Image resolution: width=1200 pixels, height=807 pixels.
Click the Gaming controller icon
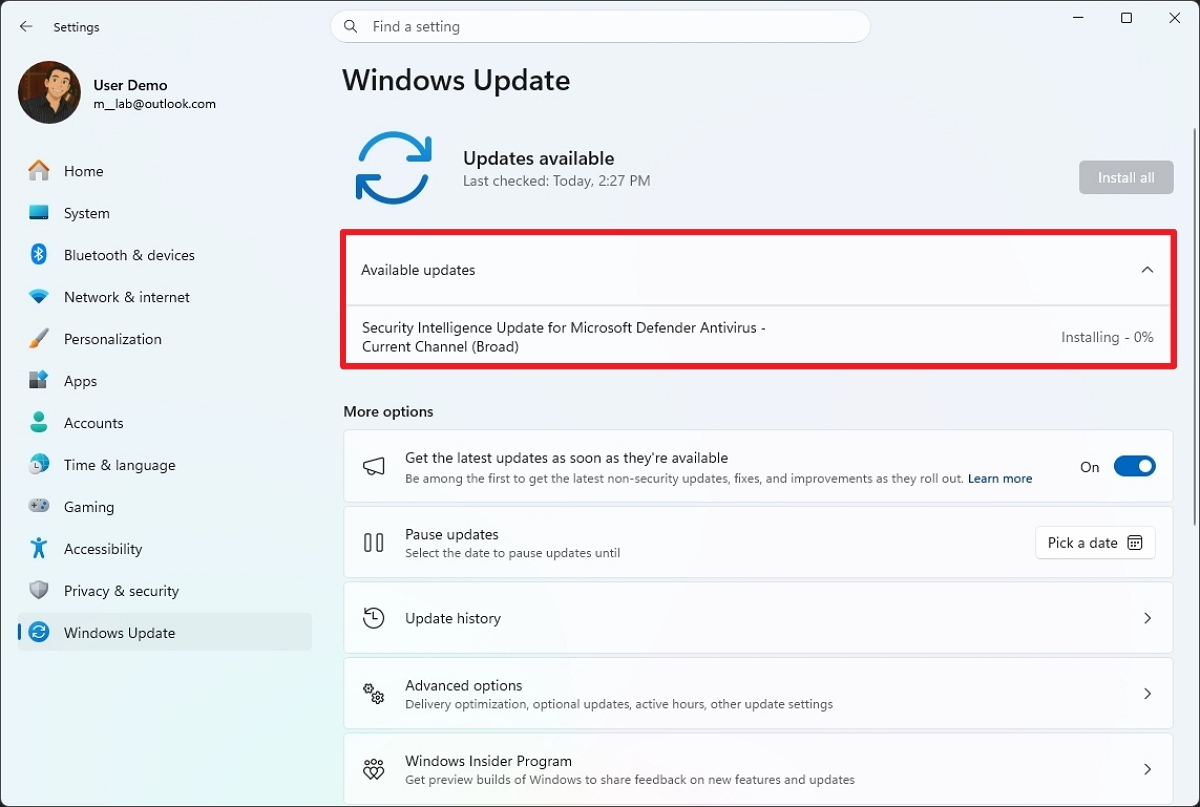(39, 507)
